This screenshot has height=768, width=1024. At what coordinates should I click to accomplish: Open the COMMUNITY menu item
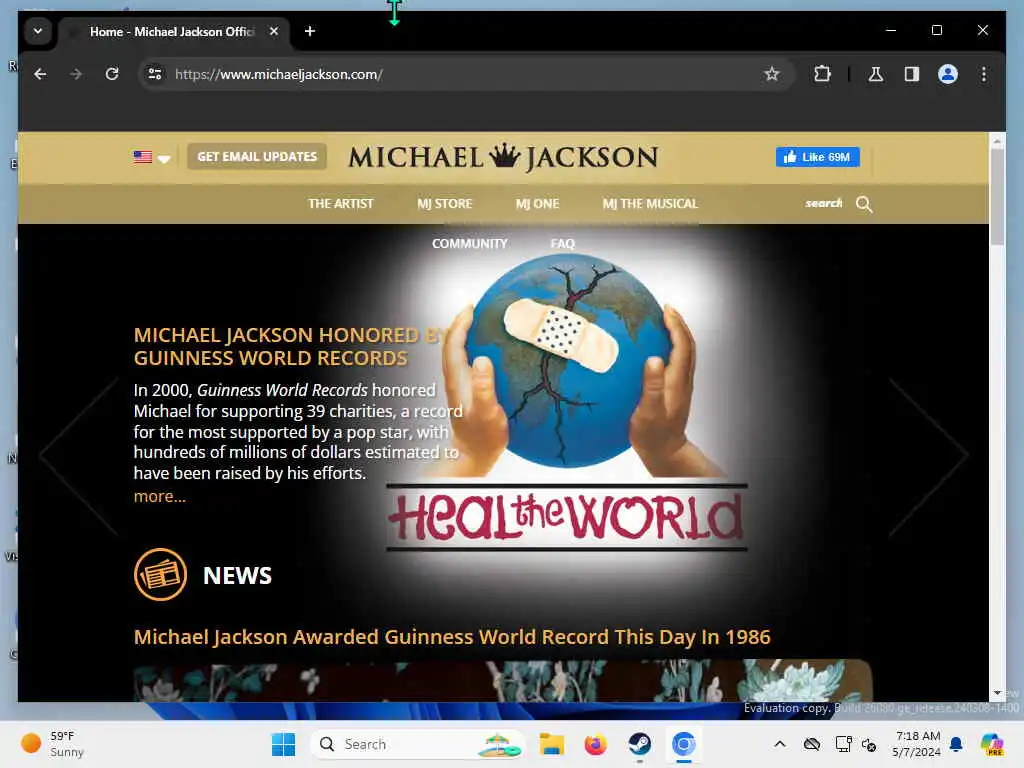point(470,244)
